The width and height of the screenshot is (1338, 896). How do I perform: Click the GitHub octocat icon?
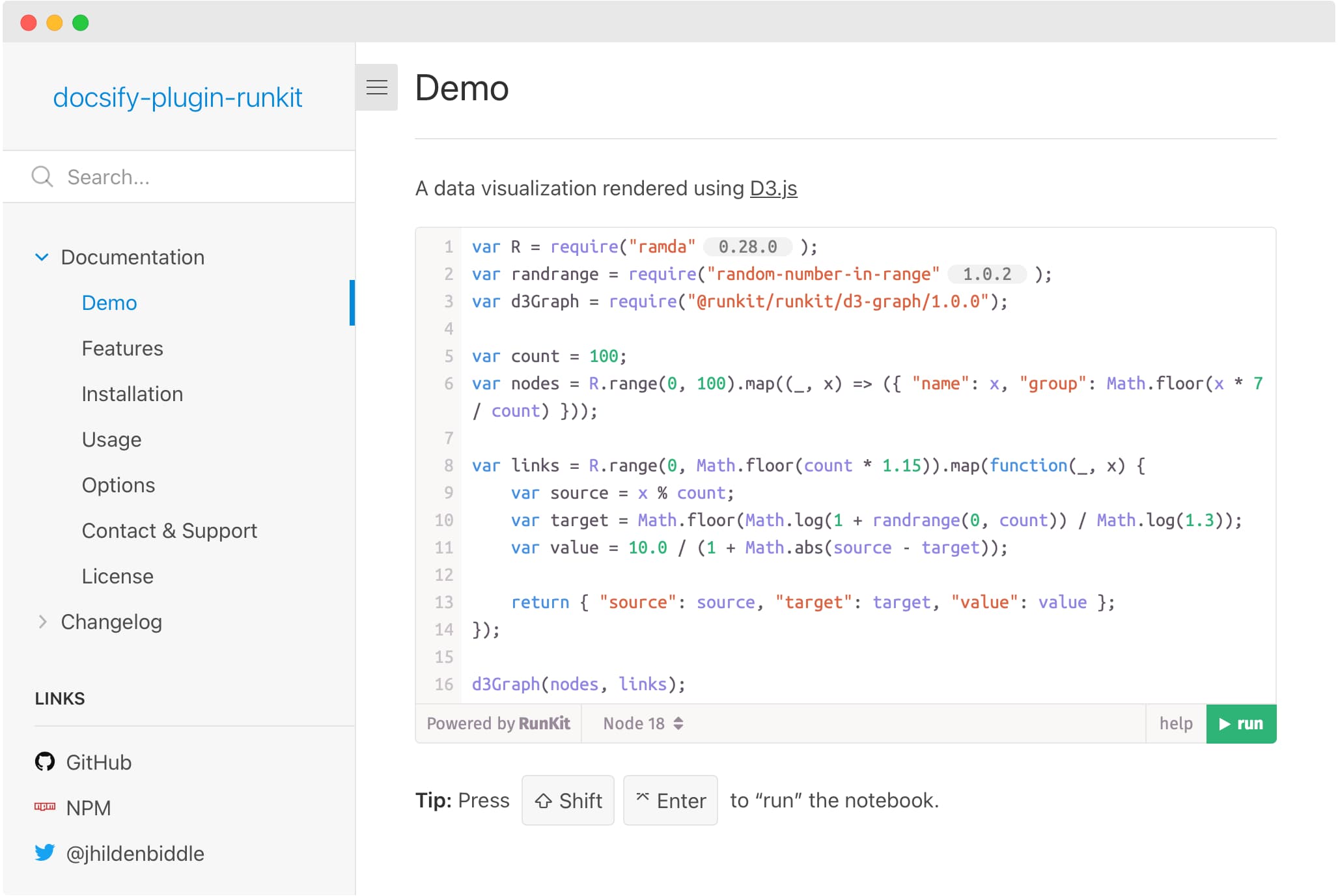click(45, 762)
